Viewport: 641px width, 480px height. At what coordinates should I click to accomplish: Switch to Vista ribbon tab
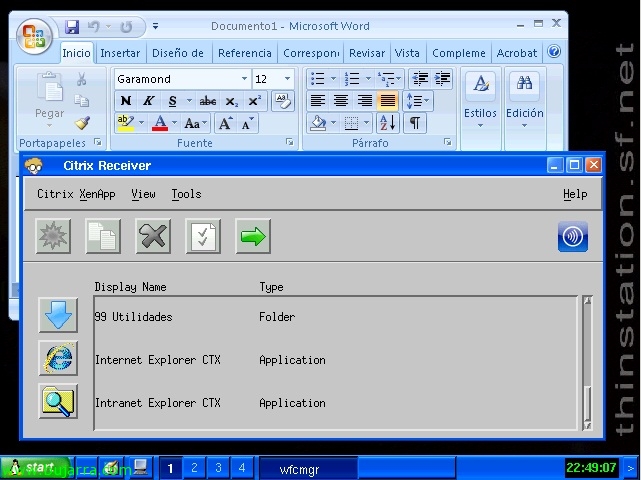pos(407,53)
